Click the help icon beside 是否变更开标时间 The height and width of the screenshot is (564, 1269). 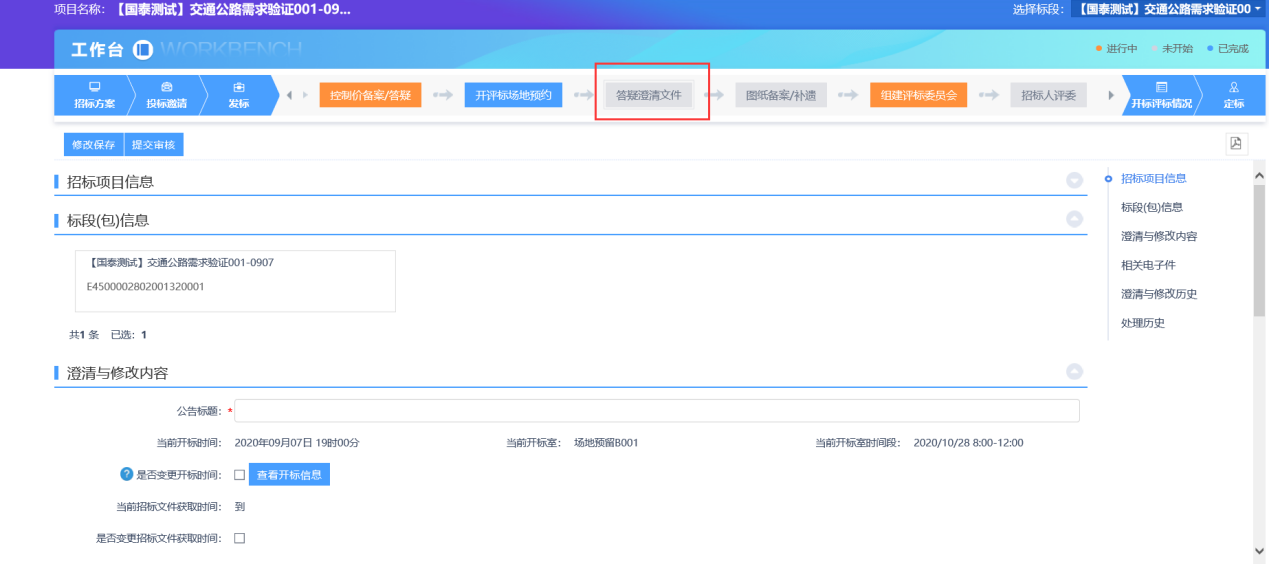click(x=127, y=474)
